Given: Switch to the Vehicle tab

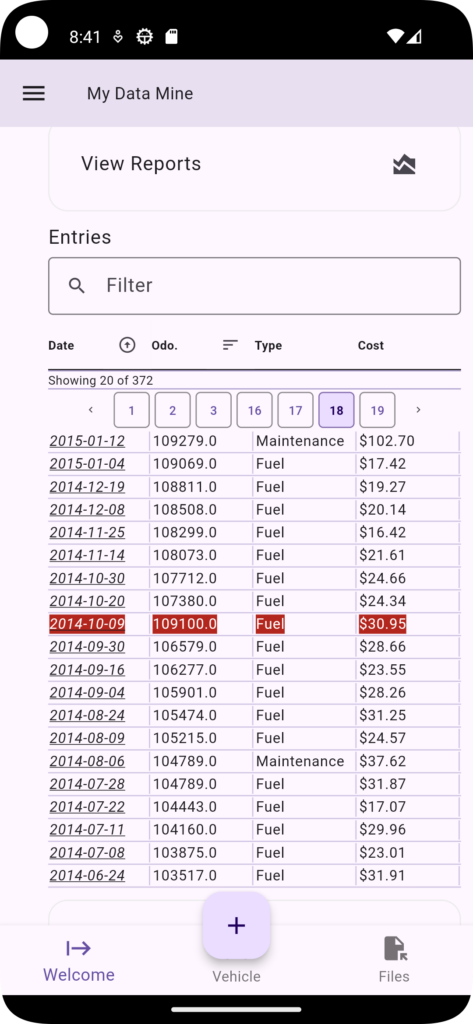Looking at the screenshot, I should [236, 976].
